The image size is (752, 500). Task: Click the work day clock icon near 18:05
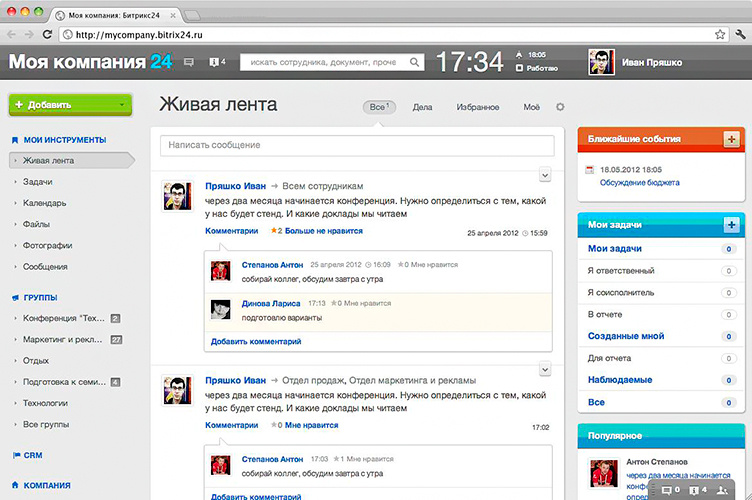[519, 55]
